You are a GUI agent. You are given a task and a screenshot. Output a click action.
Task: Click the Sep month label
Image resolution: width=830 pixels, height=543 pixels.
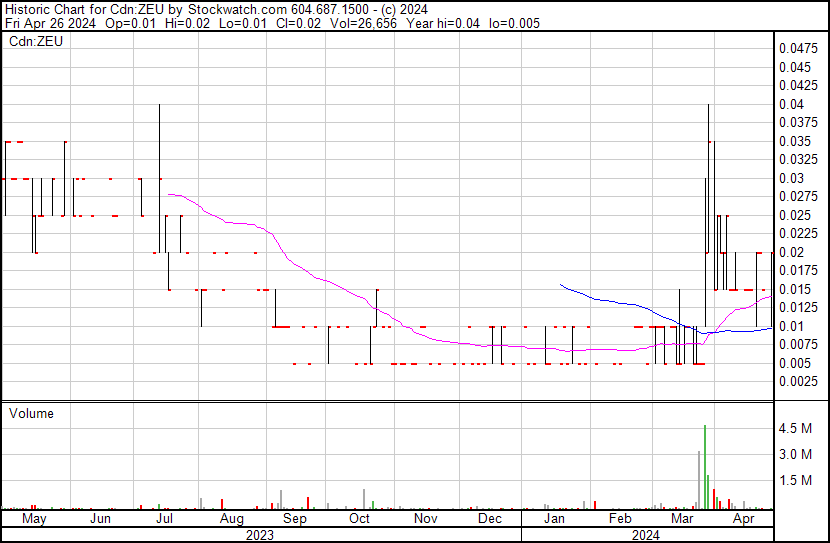pyautogui.click(x=295, y=519)
